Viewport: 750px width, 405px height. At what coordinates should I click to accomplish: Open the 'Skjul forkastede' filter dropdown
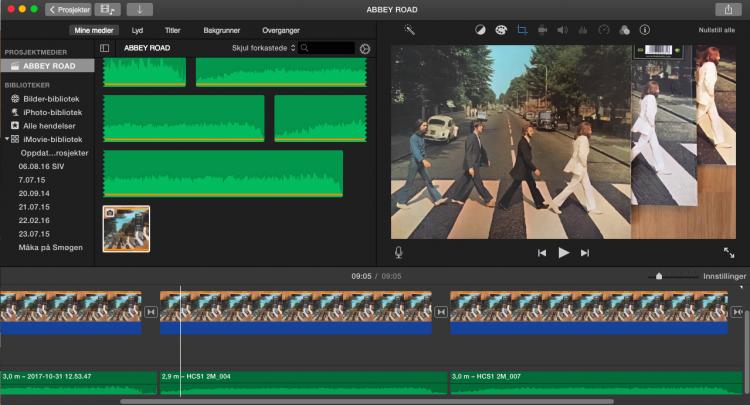coord(263,48)
